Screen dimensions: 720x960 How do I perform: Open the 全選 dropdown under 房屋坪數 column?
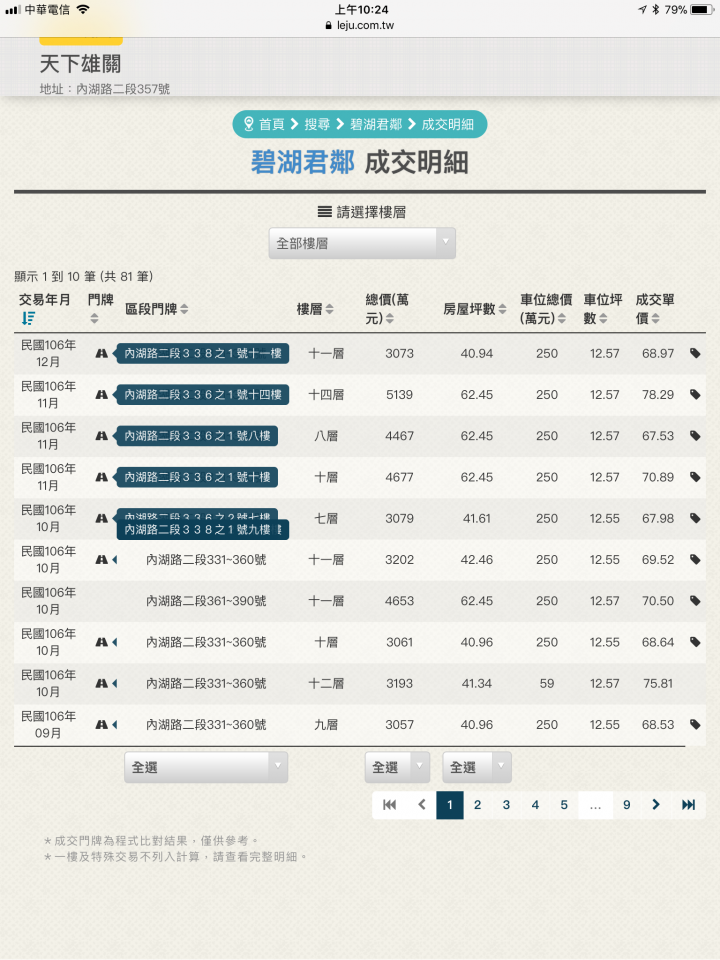click(476, 767)
